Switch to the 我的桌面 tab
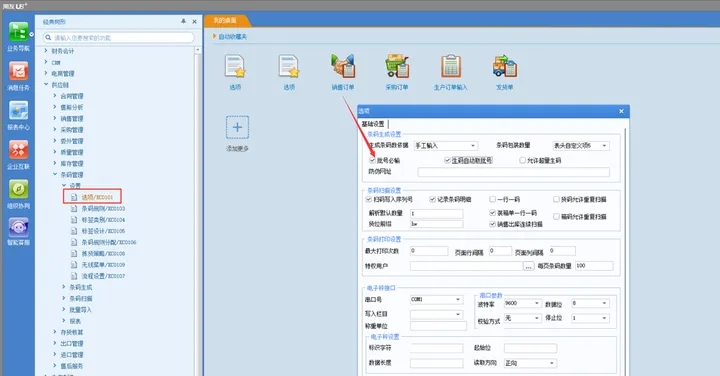This screenshot has width=720, height=376. (x=225, y=20)
